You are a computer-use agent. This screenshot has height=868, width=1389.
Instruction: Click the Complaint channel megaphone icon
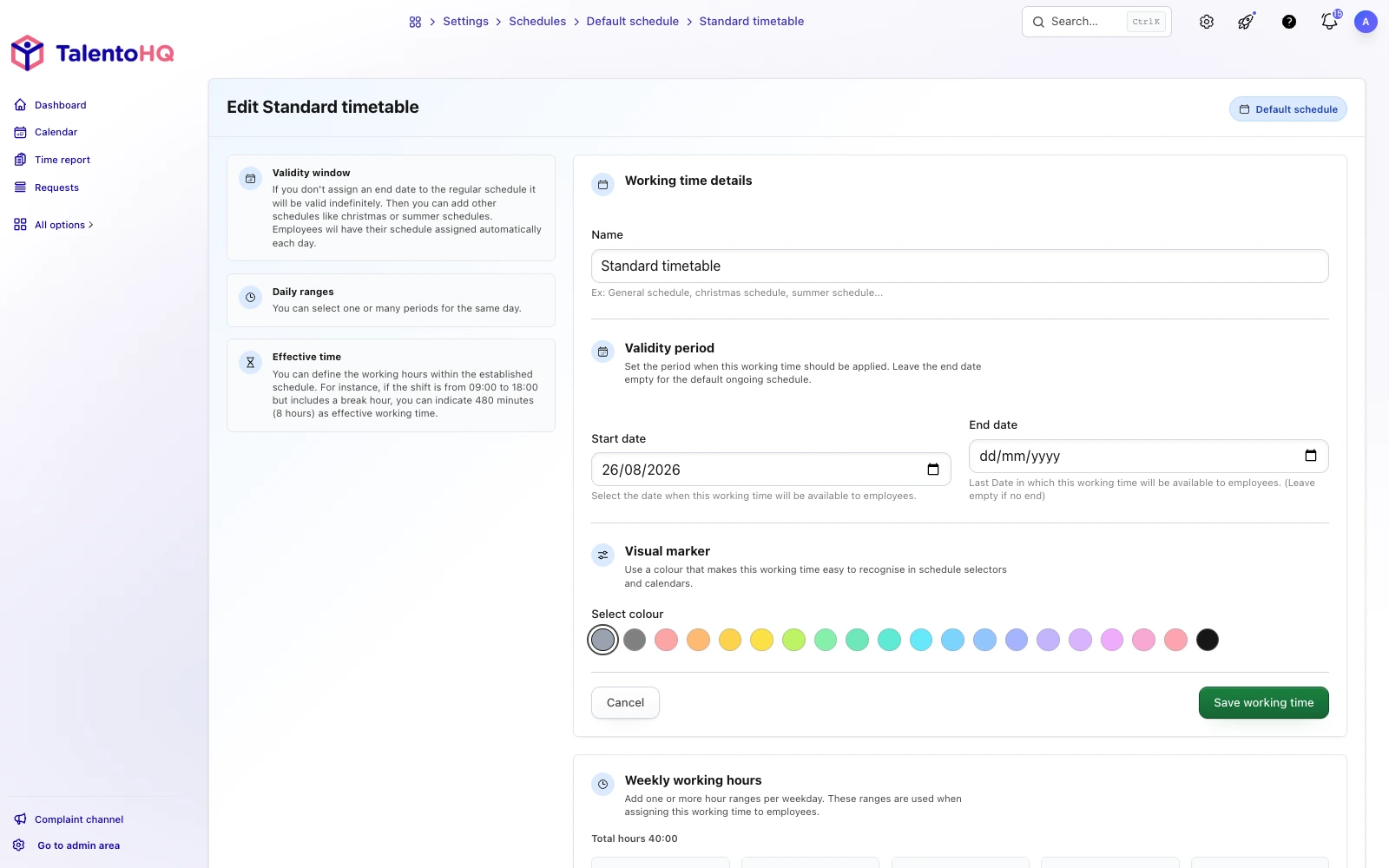point(20,819)
